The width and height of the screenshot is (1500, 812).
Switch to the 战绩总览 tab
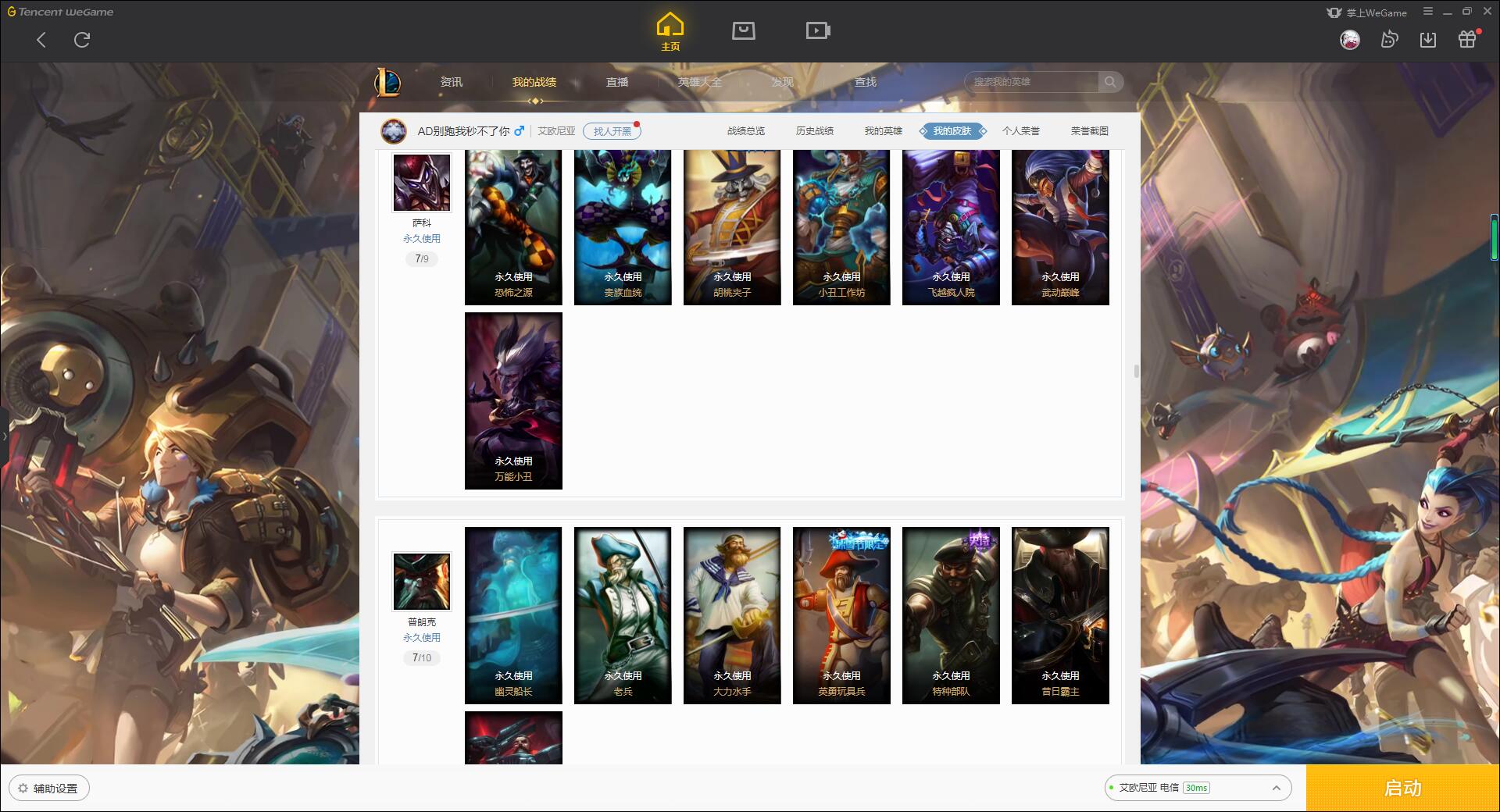(x=746, y=131)
